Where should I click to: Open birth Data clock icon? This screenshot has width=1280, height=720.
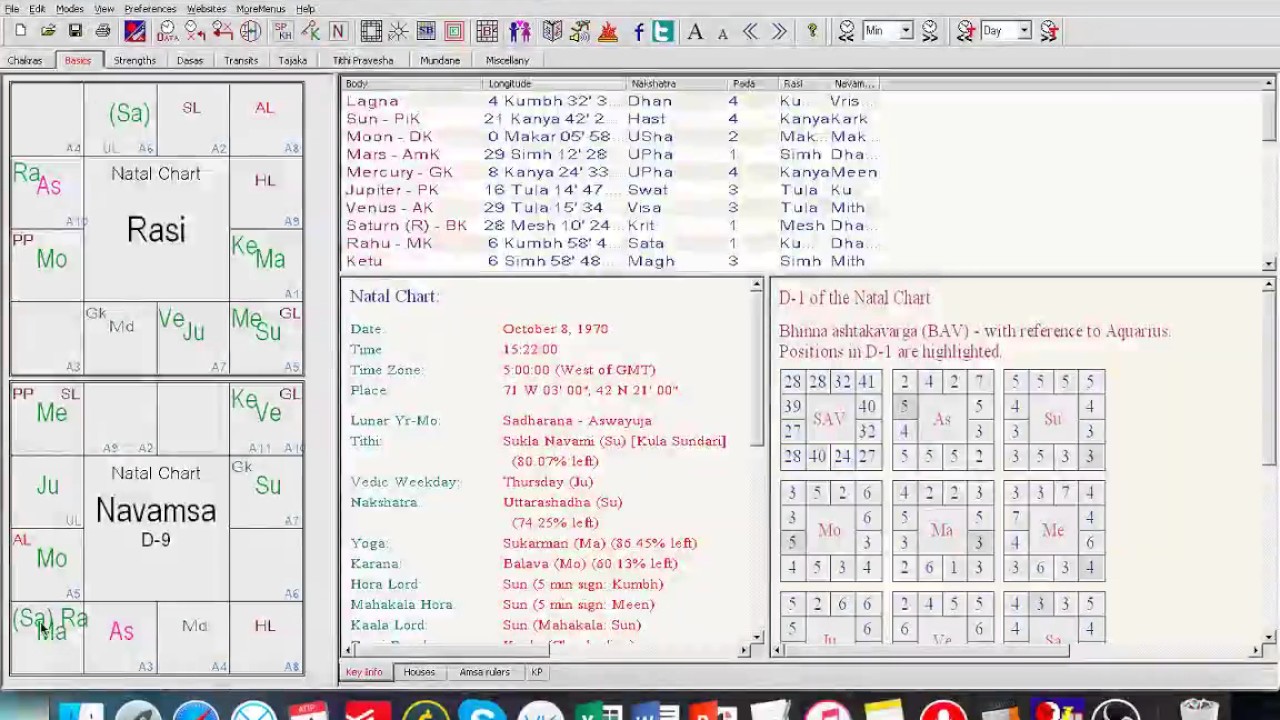pyautogui.click(x=167, y=31)
